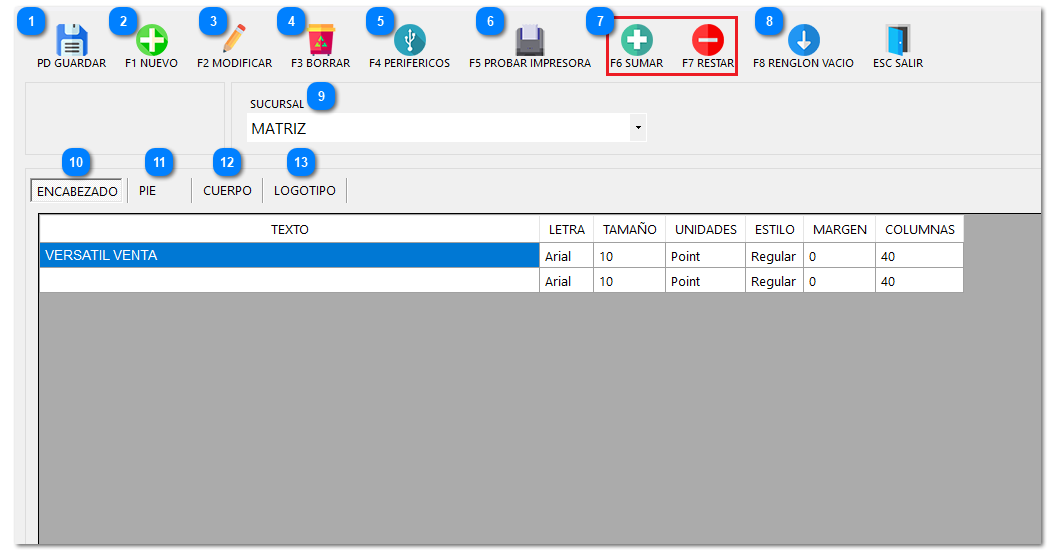Screen dimensions: 1050x553
Task: Show the Logotipo tab
Action: tap(304, 191)
